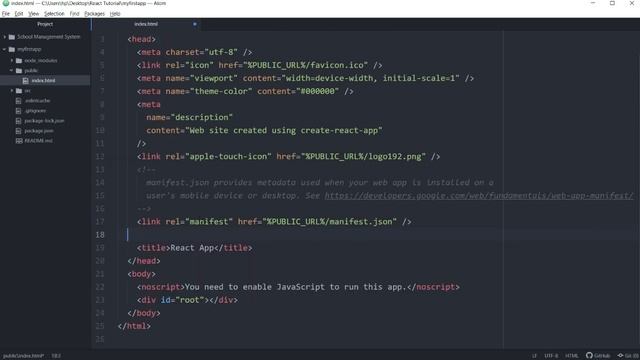Select package-lock.json in the project tree
This screenshot has height=360, width=640.
point(44,121)
